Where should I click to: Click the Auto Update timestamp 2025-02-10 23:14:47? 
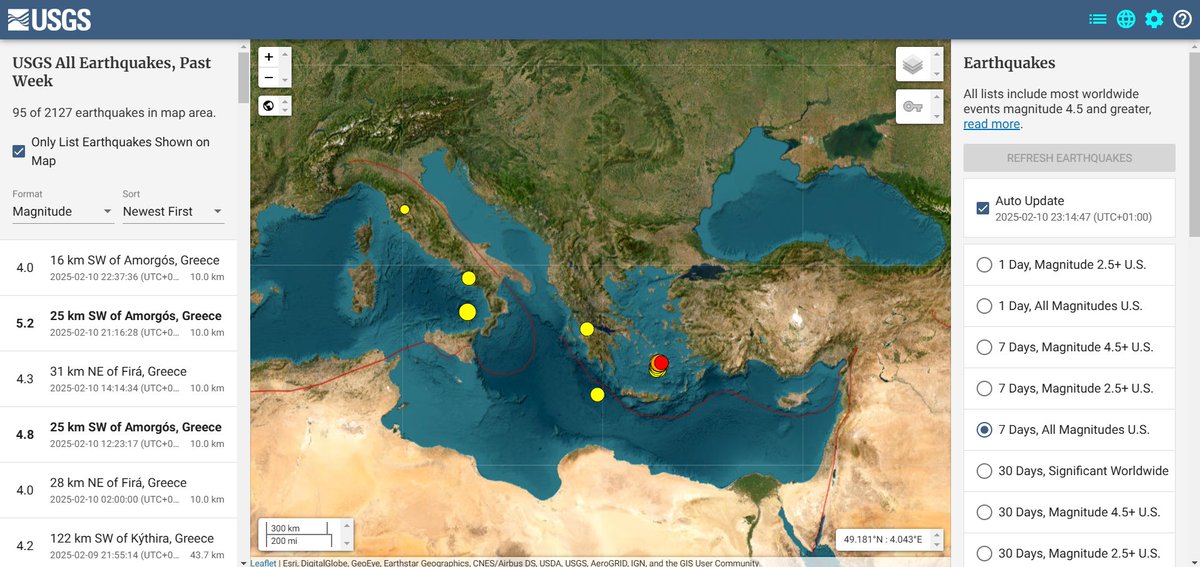click(1073, 217)
